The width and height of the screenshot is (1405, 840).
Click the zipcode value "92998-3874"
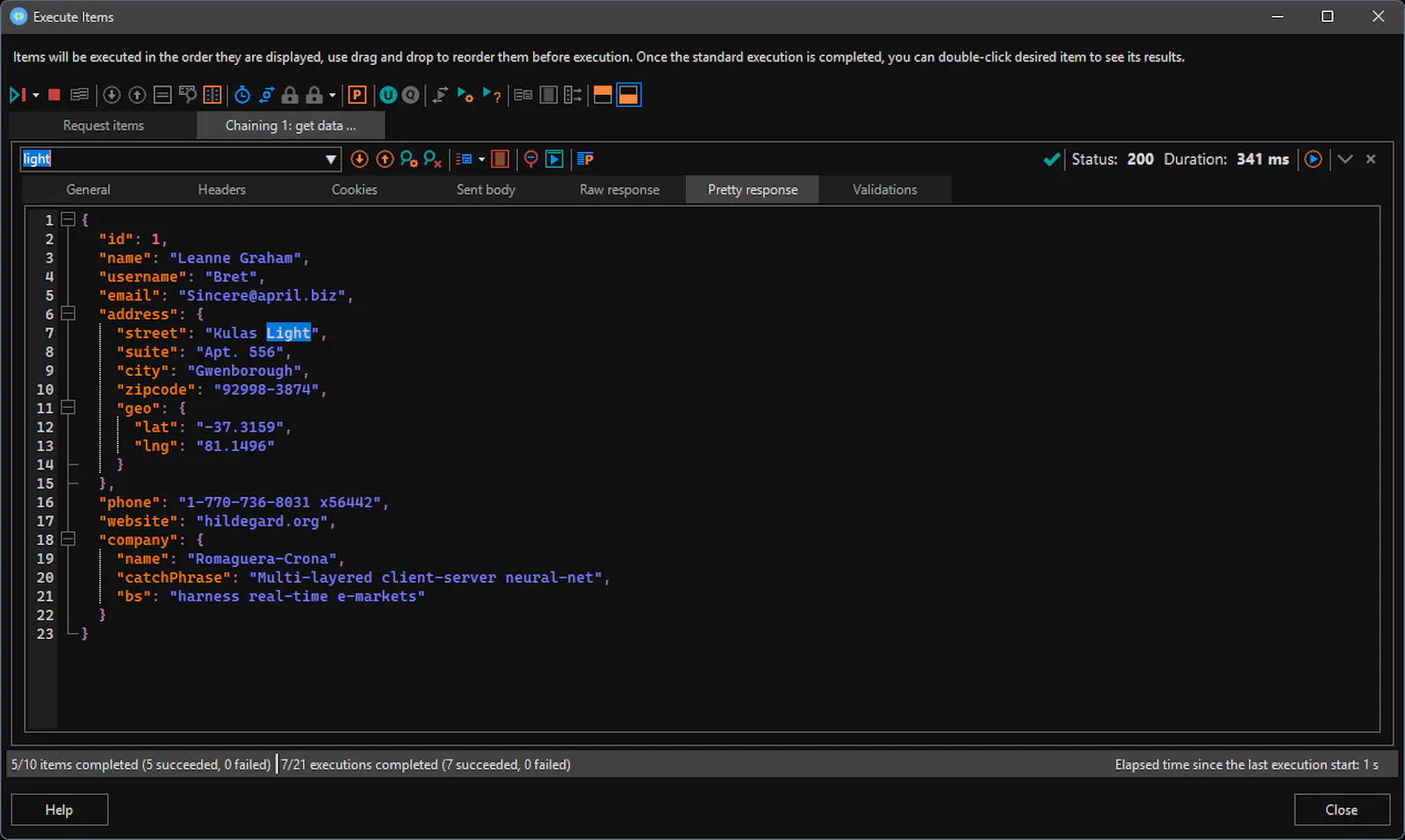point(266,389)
